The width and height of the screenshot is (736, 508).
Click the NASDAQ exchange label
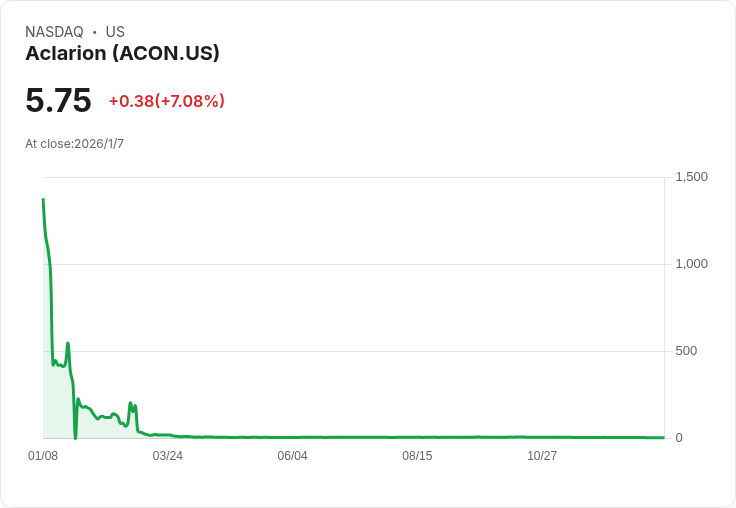pyautogui.click(x=54, y=32)
